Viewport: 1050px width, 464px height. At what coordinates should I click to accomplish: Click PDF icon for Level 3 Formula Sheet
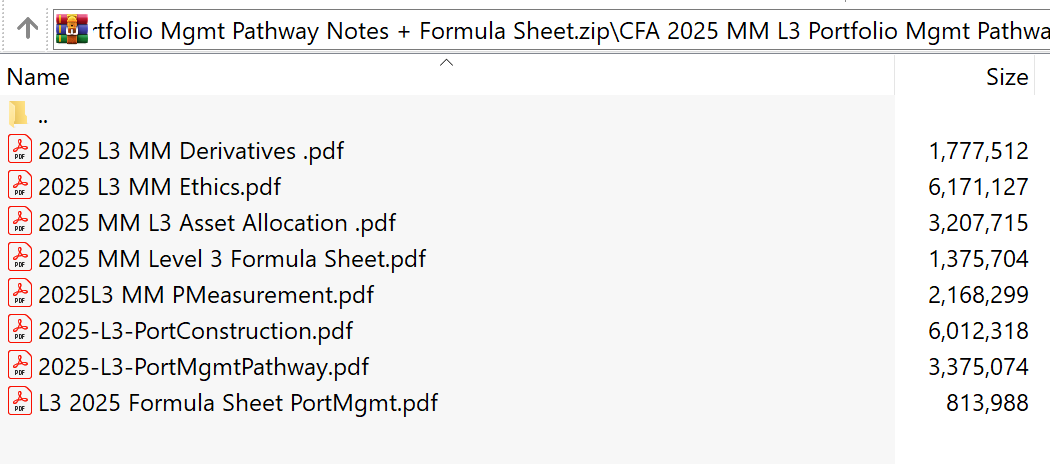tap(19, 259)
